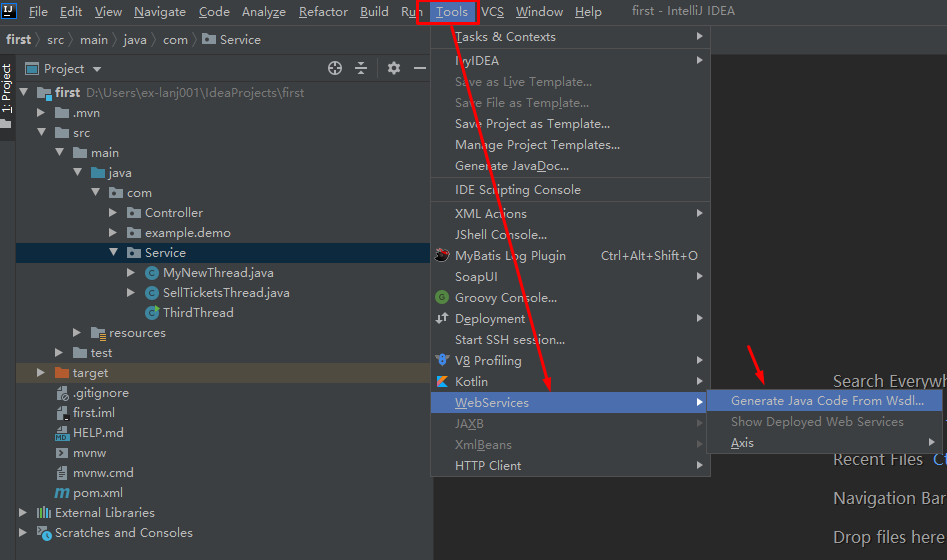Click the MyBatis Log Plugin bird icon
The height and width of the screenshot is (560, 947).
pos(442,255)
